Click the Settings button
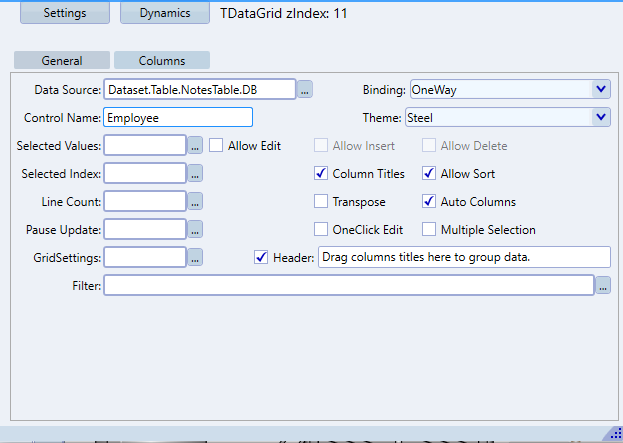623x443 pixels. 62,14
